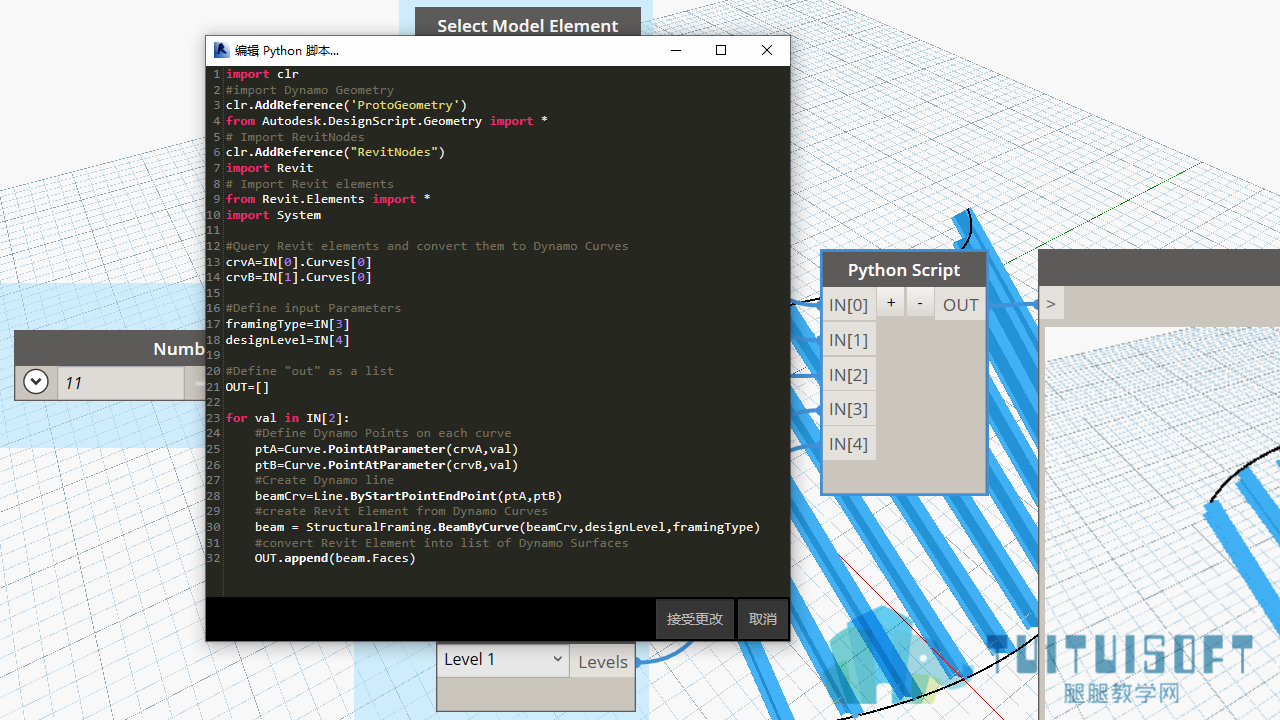Place cursor on 'designLevel=IN[4]' line
The image size is (1280, 720).
click(288, 340)
